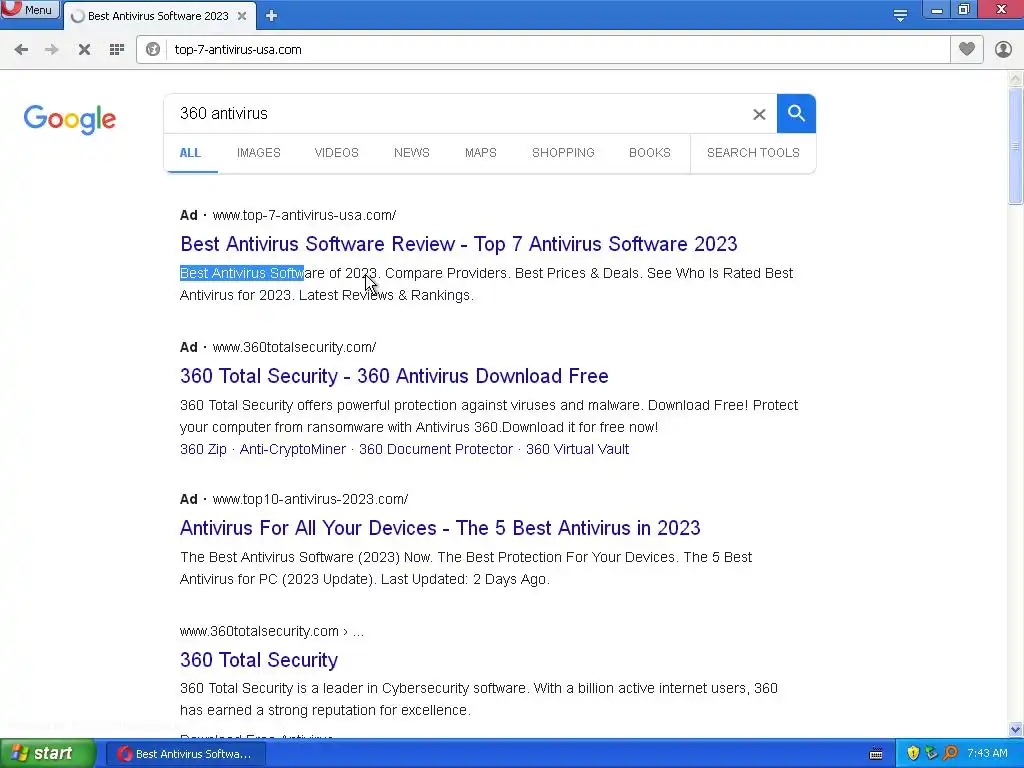Click the vertical scrollbar thumb
This screenshot has width=1024, height=768.
click(x=1016, y=146)
